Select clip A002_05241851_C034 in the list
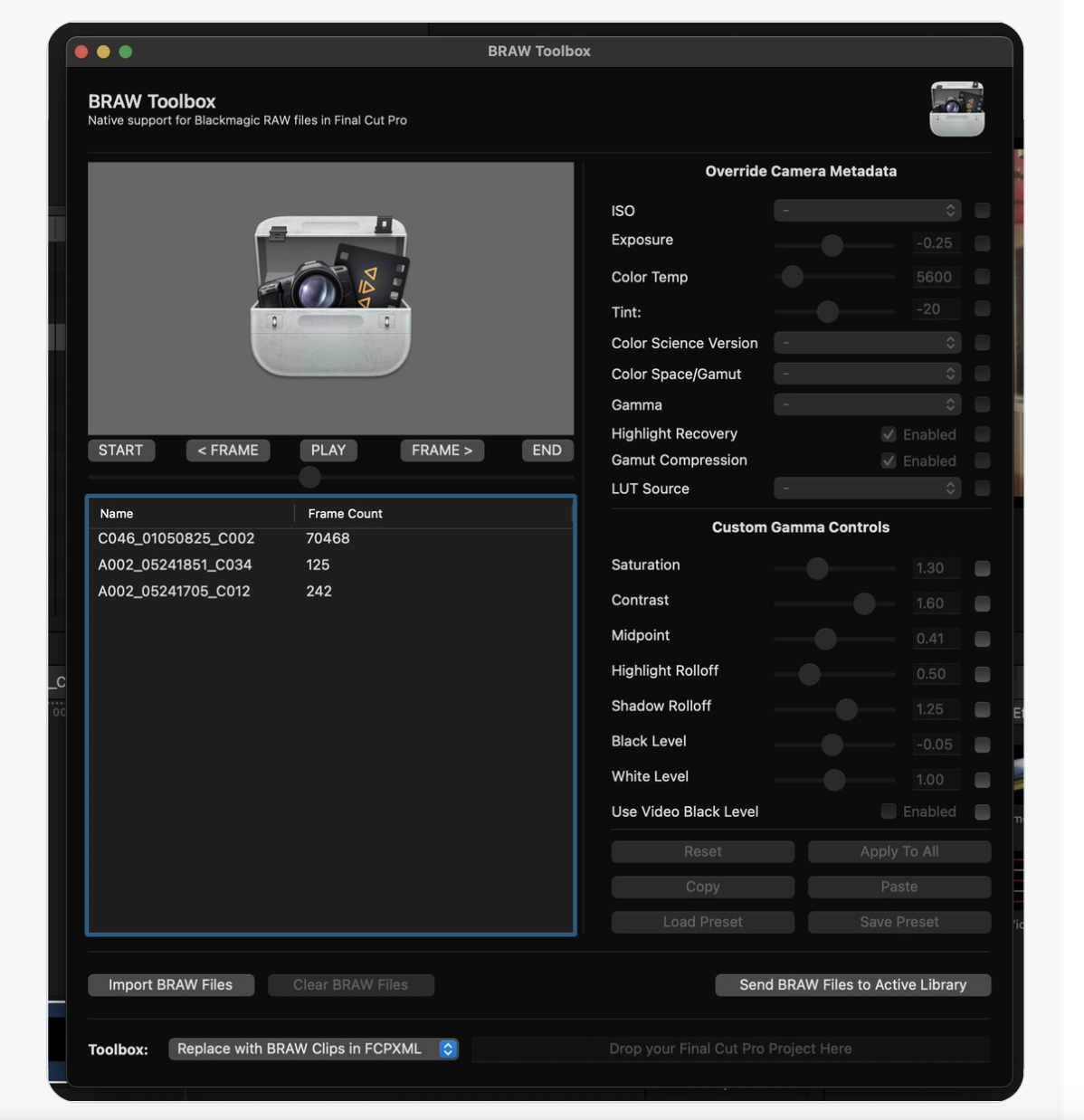 pyautogui.click(x=175, y=565)
